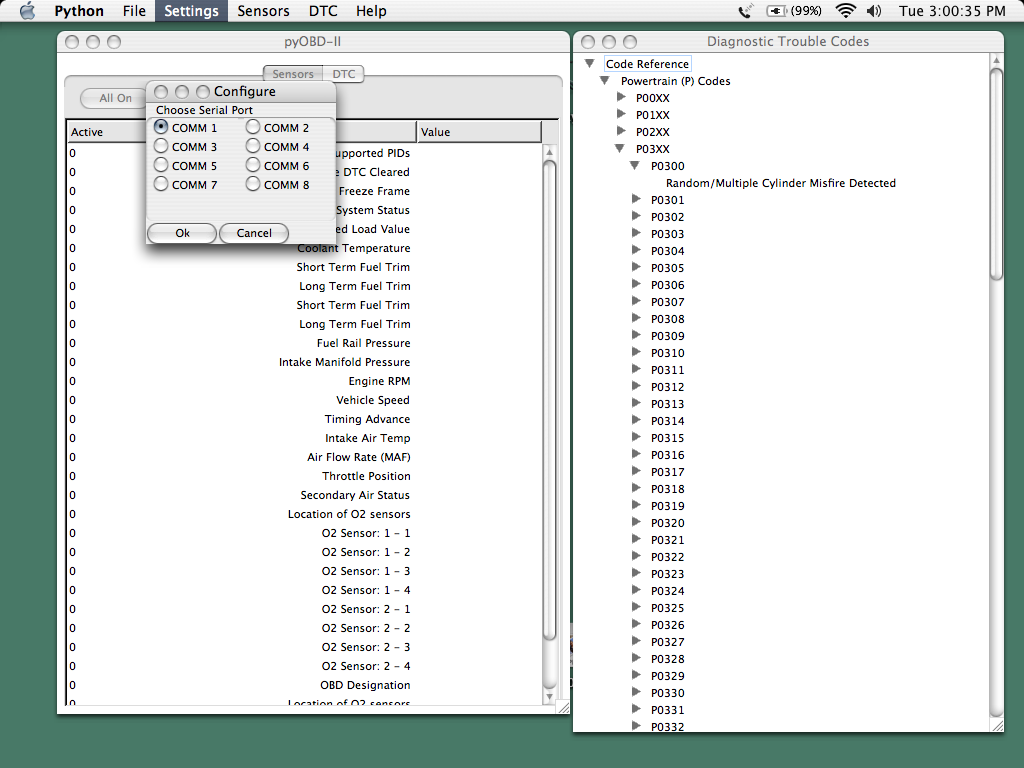This screenshot has height=768, width=1024.
Task: Click Ok in Configure dialog
Action: coord(182,233)
